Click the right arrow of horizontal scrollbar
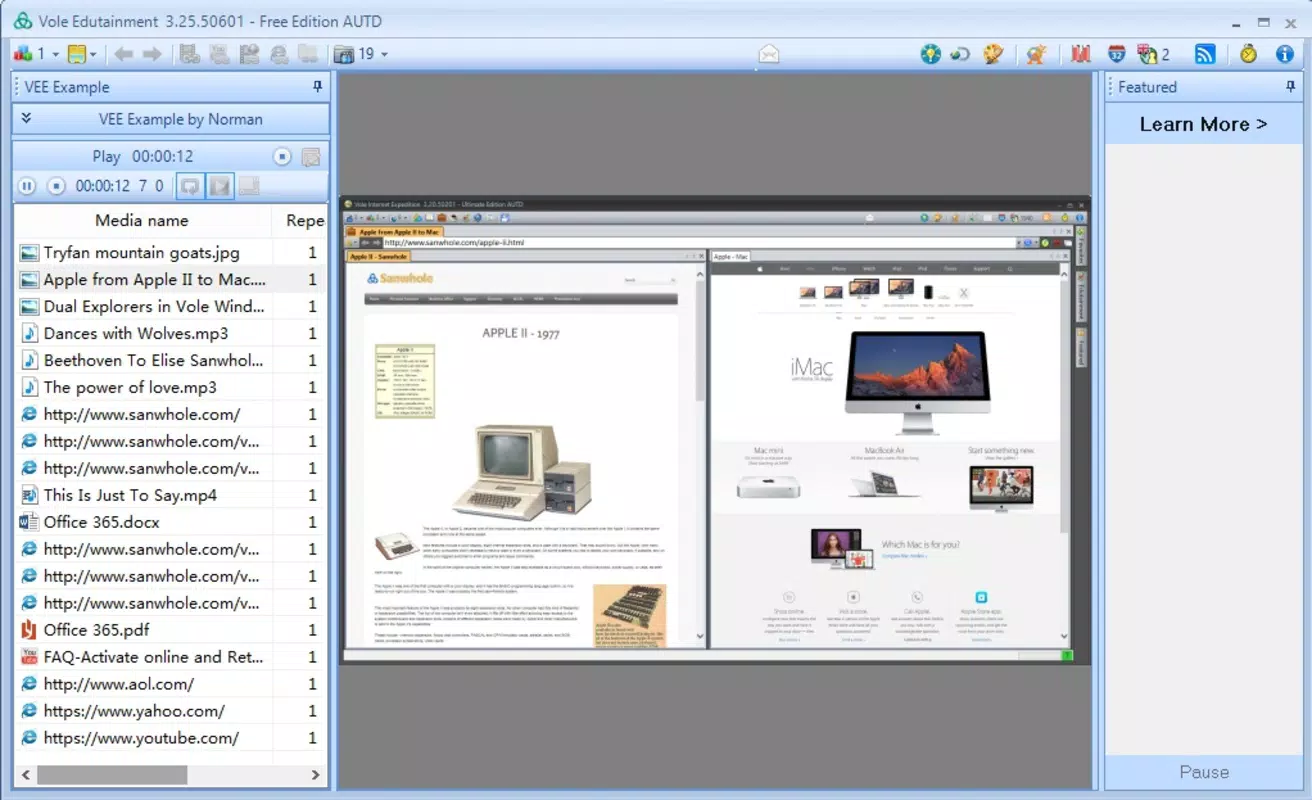The width and height of the screenshot is (1312, 800). tap(315, 775)
